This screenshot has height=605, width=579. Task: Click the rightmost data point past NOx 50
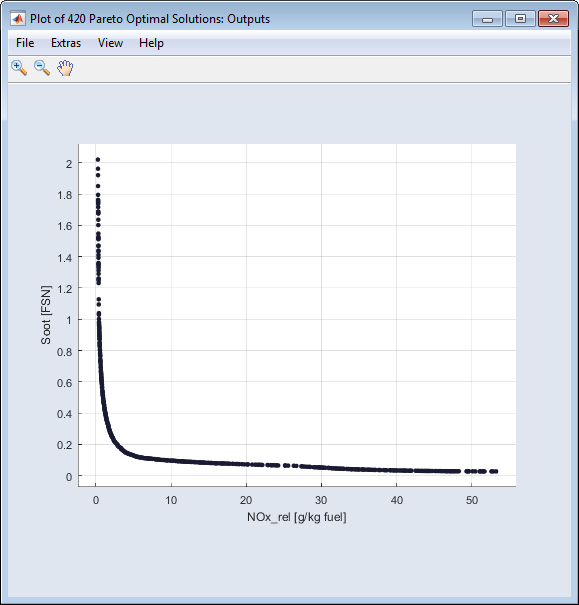(x=496, y=471)
